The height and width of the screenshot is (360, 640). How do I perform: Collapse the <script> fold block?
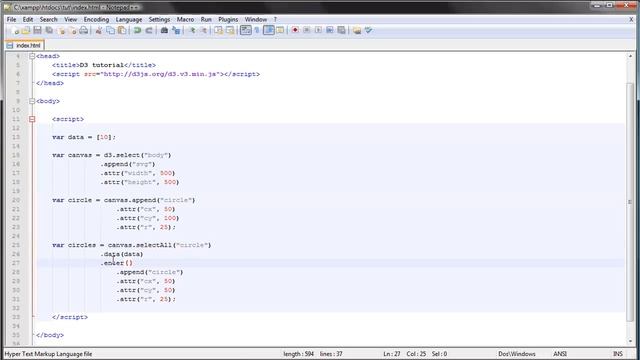pyautogui.click(x=32, y=119)
